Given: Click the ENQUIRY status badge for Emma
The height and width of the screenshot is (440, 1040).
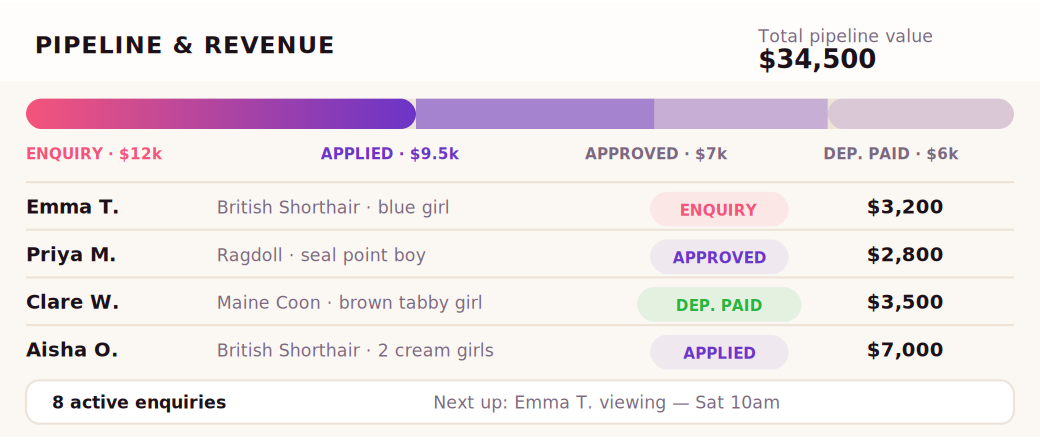Looking at the screenshot, I should tap(719, 210).
